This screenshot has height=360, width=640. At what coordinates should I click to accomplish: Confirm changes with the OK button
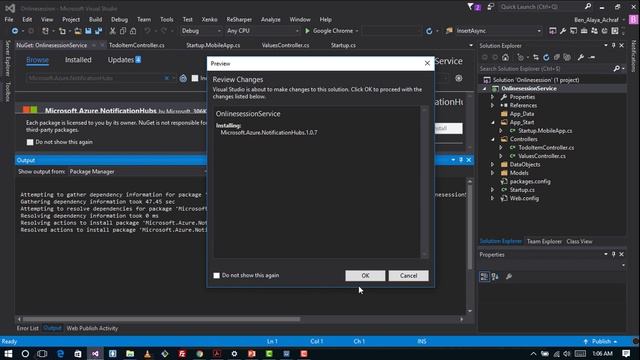(365, 276)
